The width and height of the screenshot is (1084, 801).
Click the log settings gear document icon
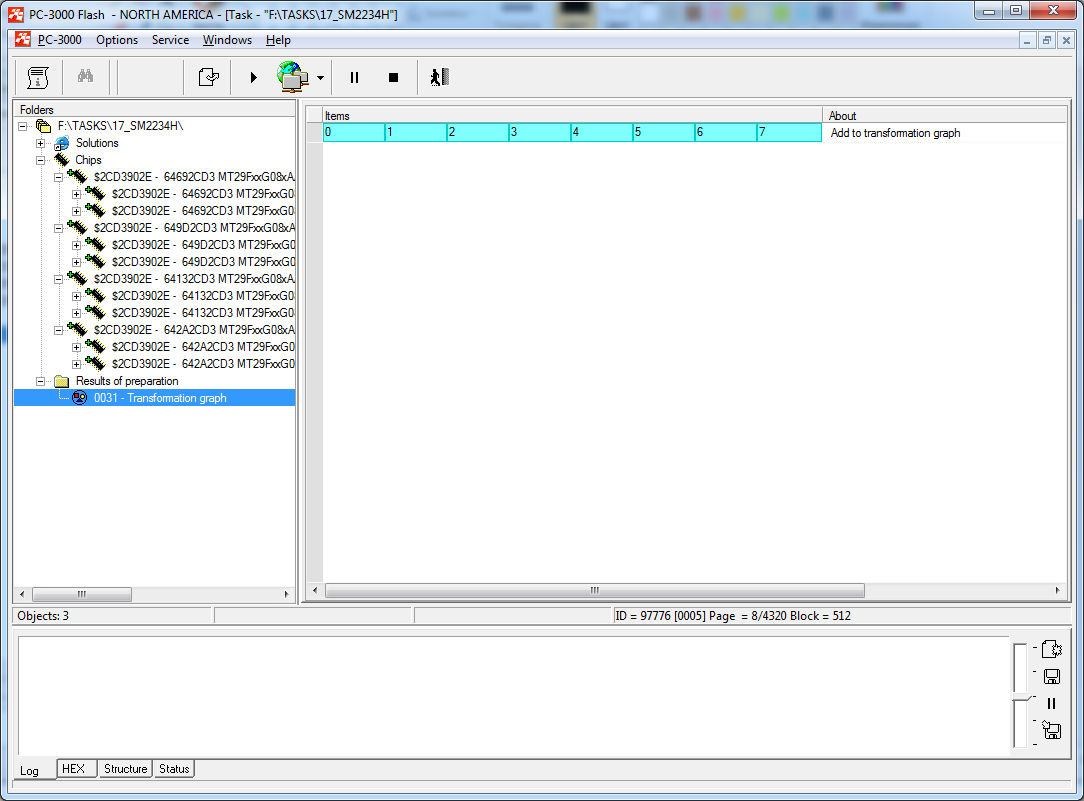coord(1051,649)
